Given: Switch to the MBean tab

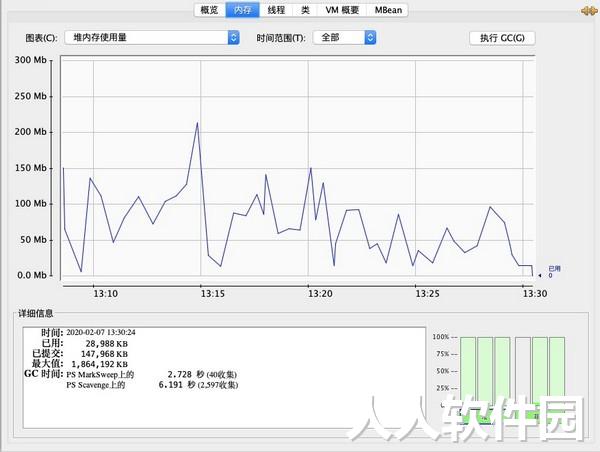Looking at the screenshot, I should point(388,10).
